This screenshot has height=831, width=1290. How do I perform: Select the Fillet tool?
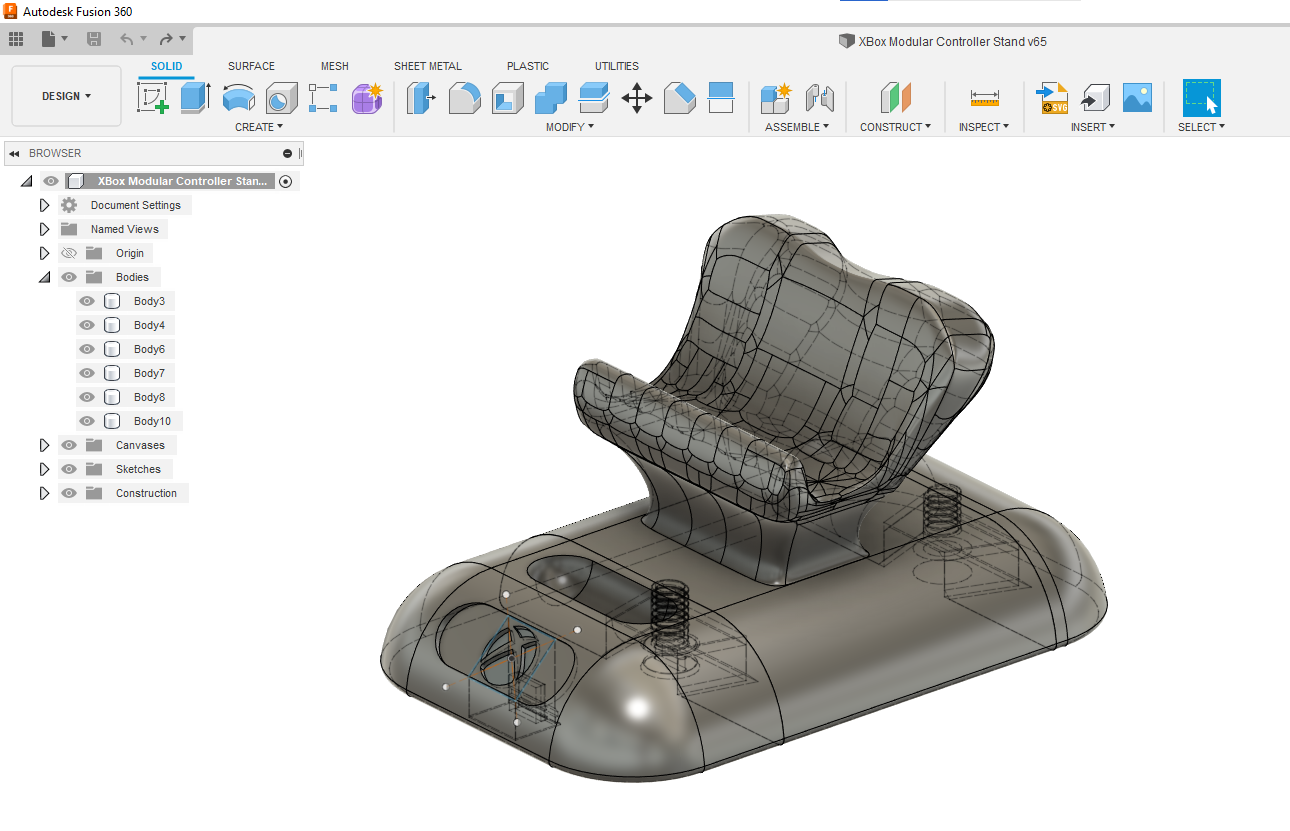[464, 97]
